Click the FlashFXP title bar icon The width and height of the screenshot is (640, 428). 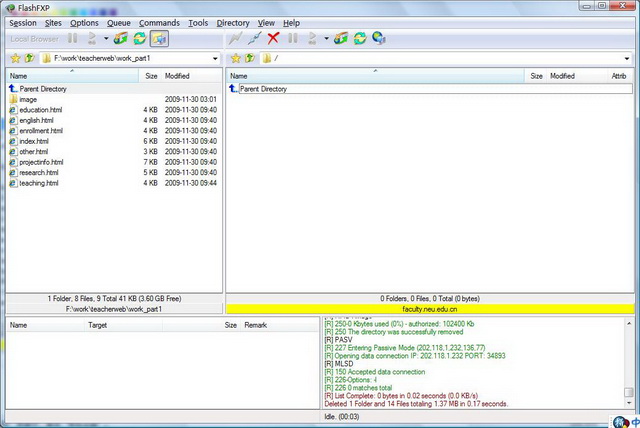click(x=10, y=8)
